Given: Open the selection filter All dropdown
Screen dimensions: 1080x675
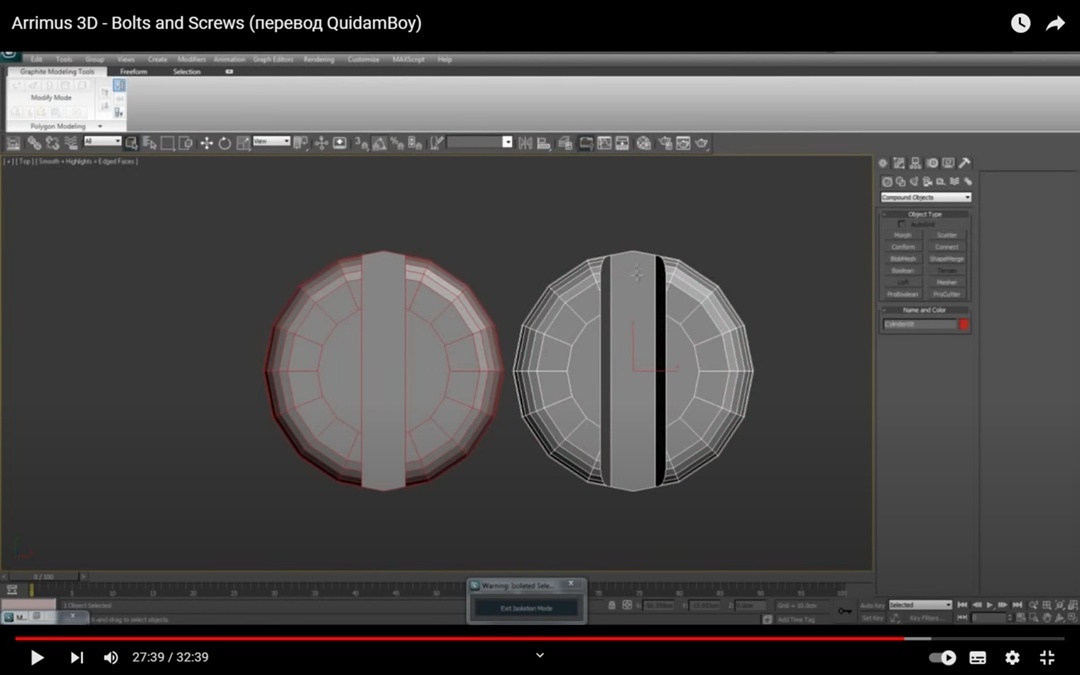Looking at the screenshot, I should [102, 141].
